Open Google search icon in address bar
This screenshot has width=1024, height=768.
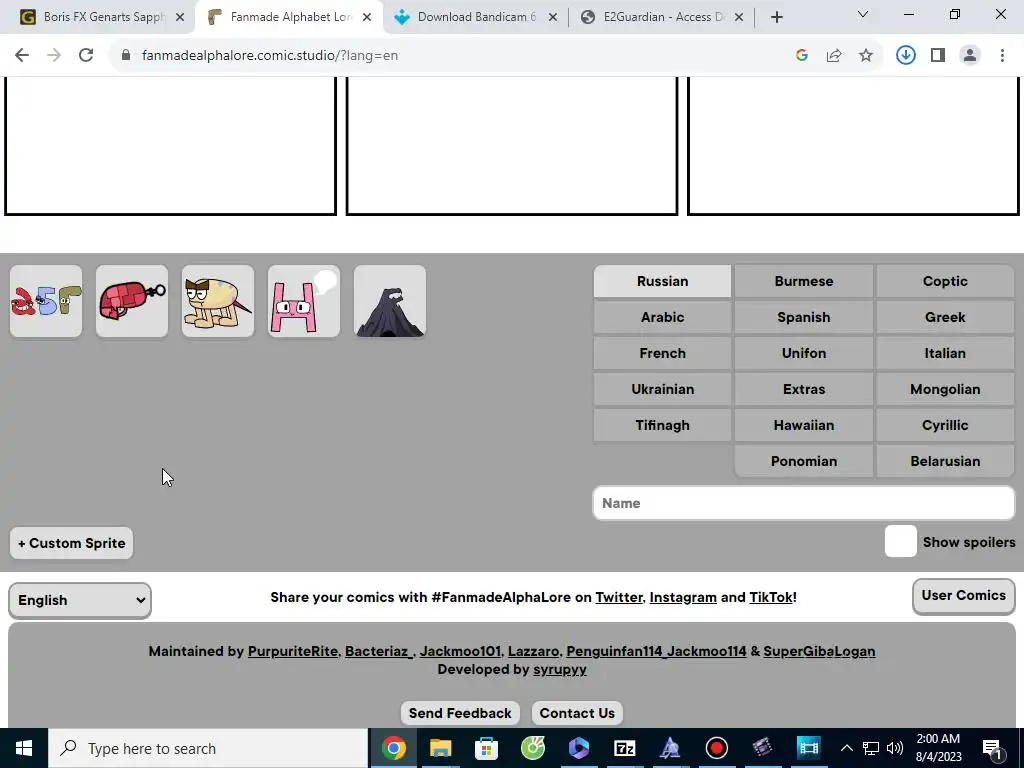802,56
